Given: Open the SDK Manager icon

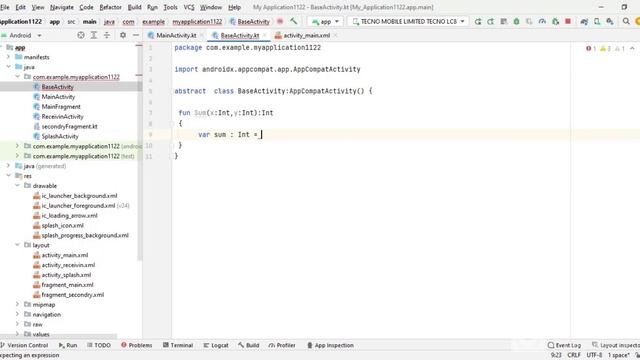Looking at the screenshot, I should [610, 21].
